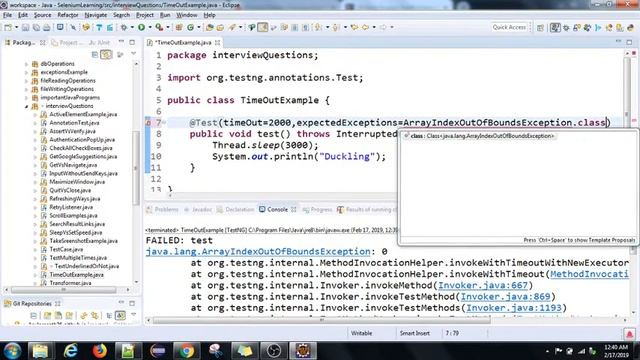Screen dimensions: 640x360
Task: Click the Search flashlight toolbar icon
Action: 233,27
